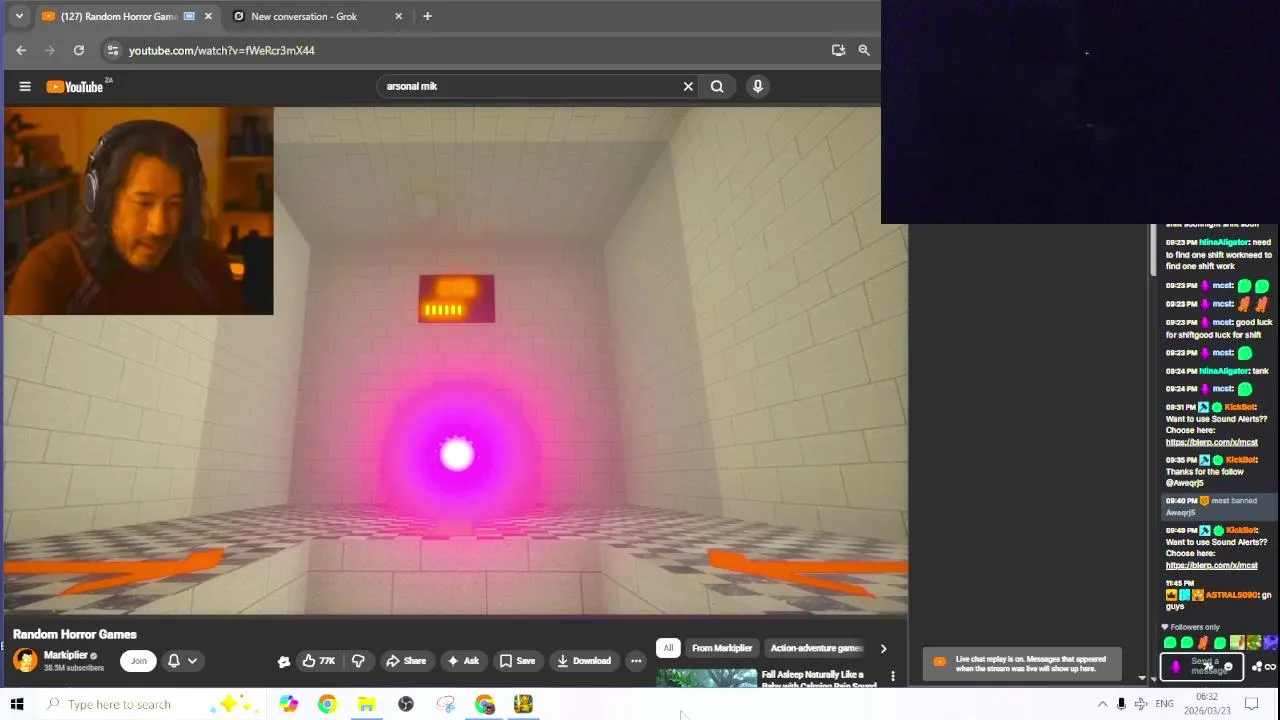Screen dimensions: 1280x720
Task: Open Copilot icon on taskbar
Action: [289, 704]
